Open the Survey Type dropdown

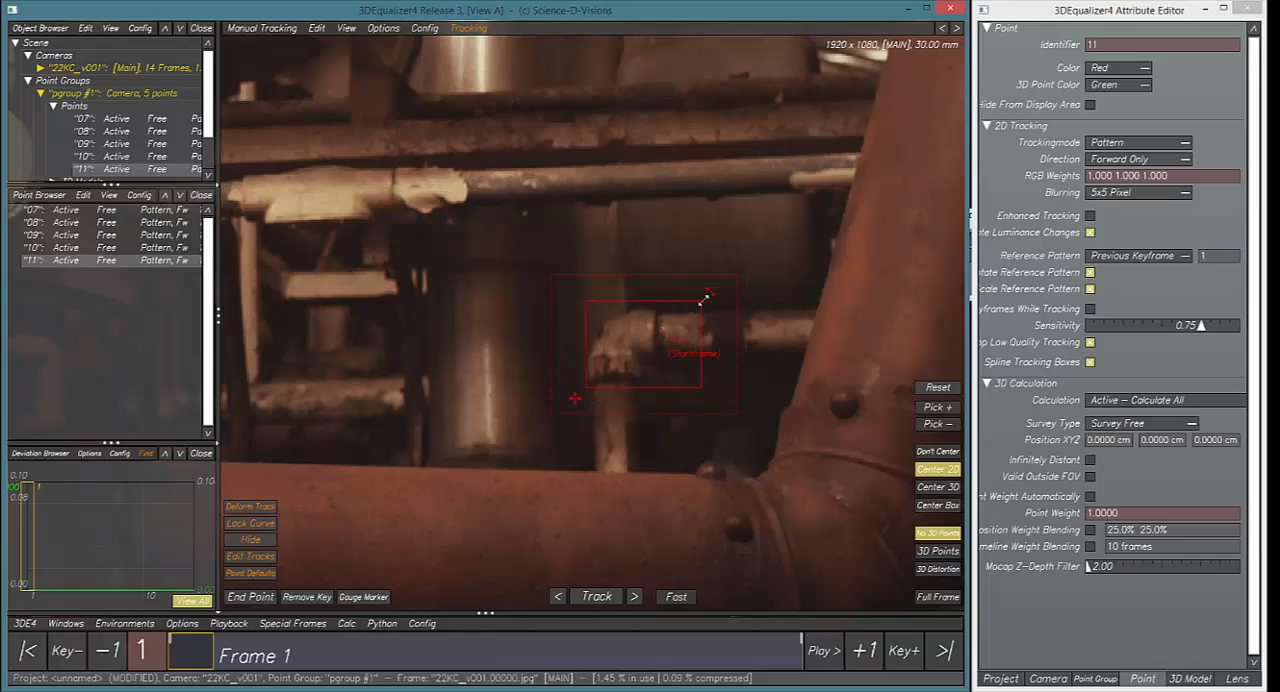[x=1141, y=423]
